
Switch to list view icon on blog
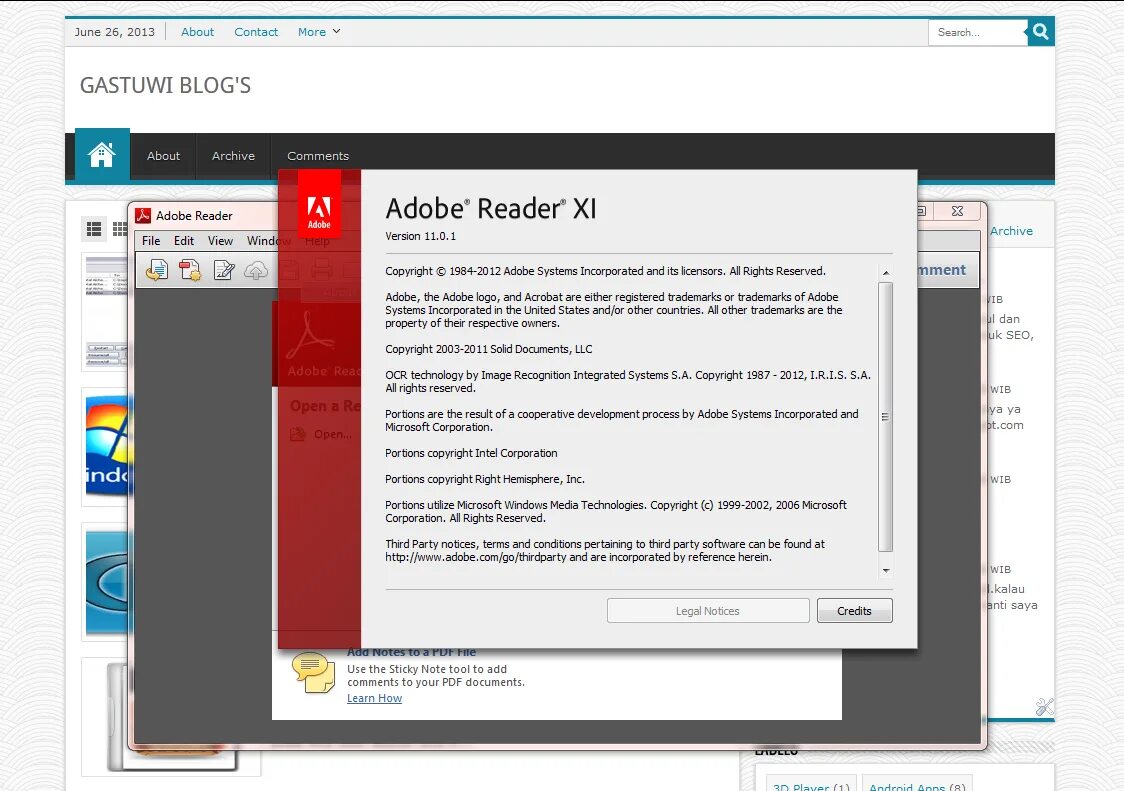(x=94, y=229)
